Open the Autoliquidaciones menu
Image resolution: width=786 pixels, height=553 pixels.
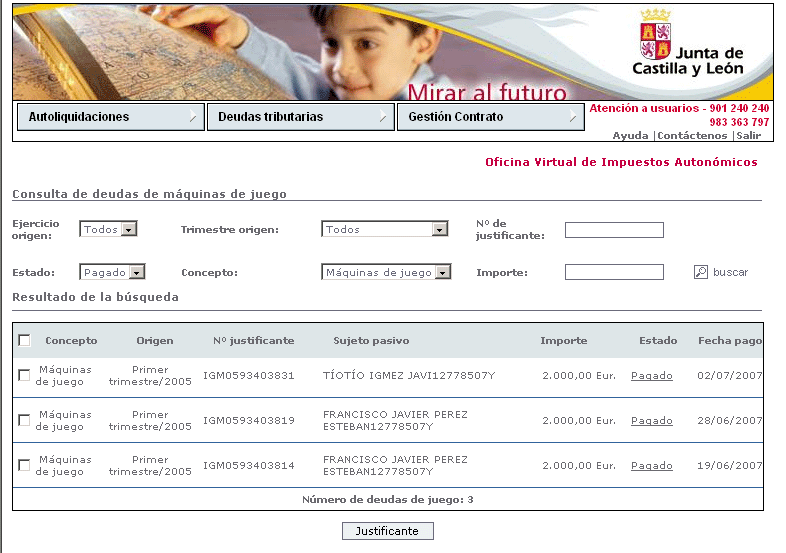click(x=110, y=117)
